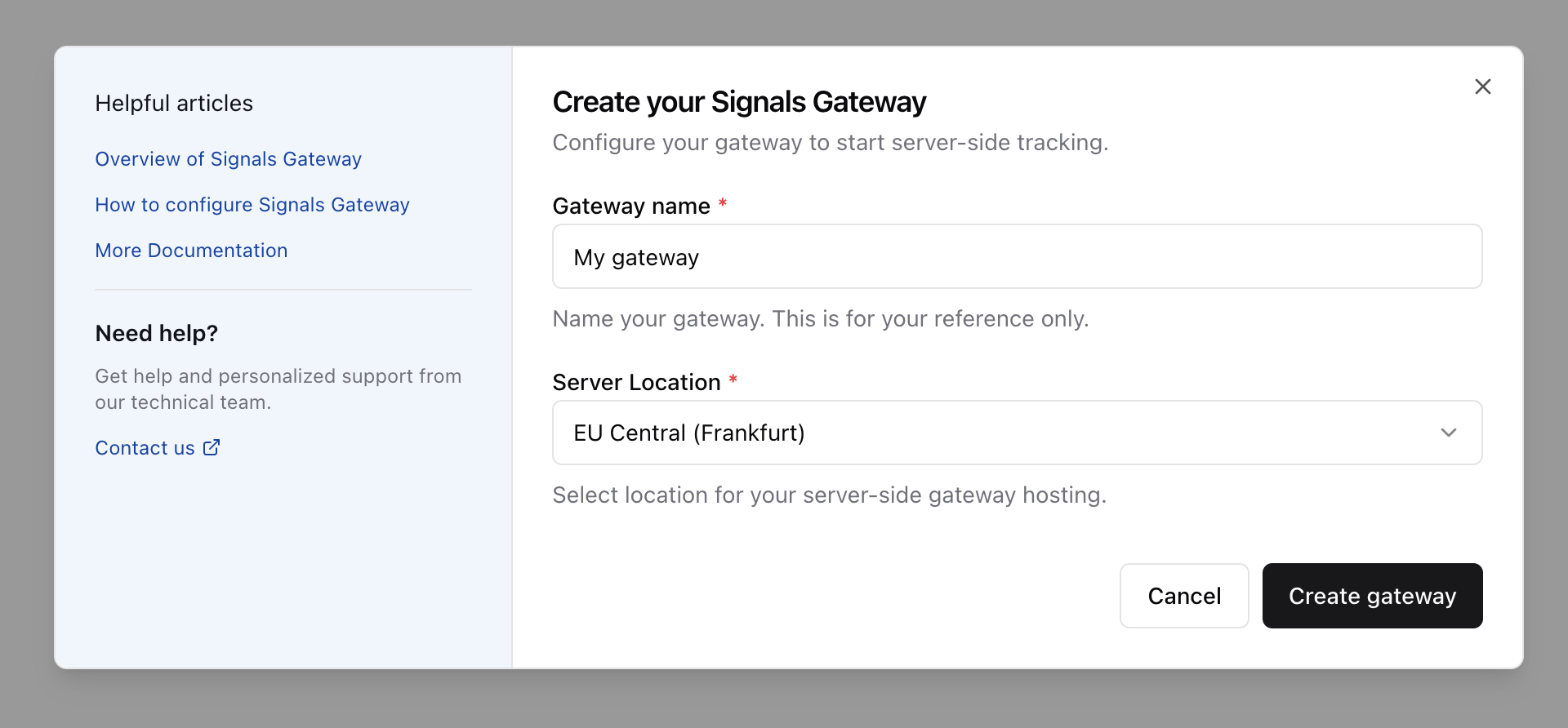
Task: Open the Server Location dropdown
Action: (x=1016, y=433)
